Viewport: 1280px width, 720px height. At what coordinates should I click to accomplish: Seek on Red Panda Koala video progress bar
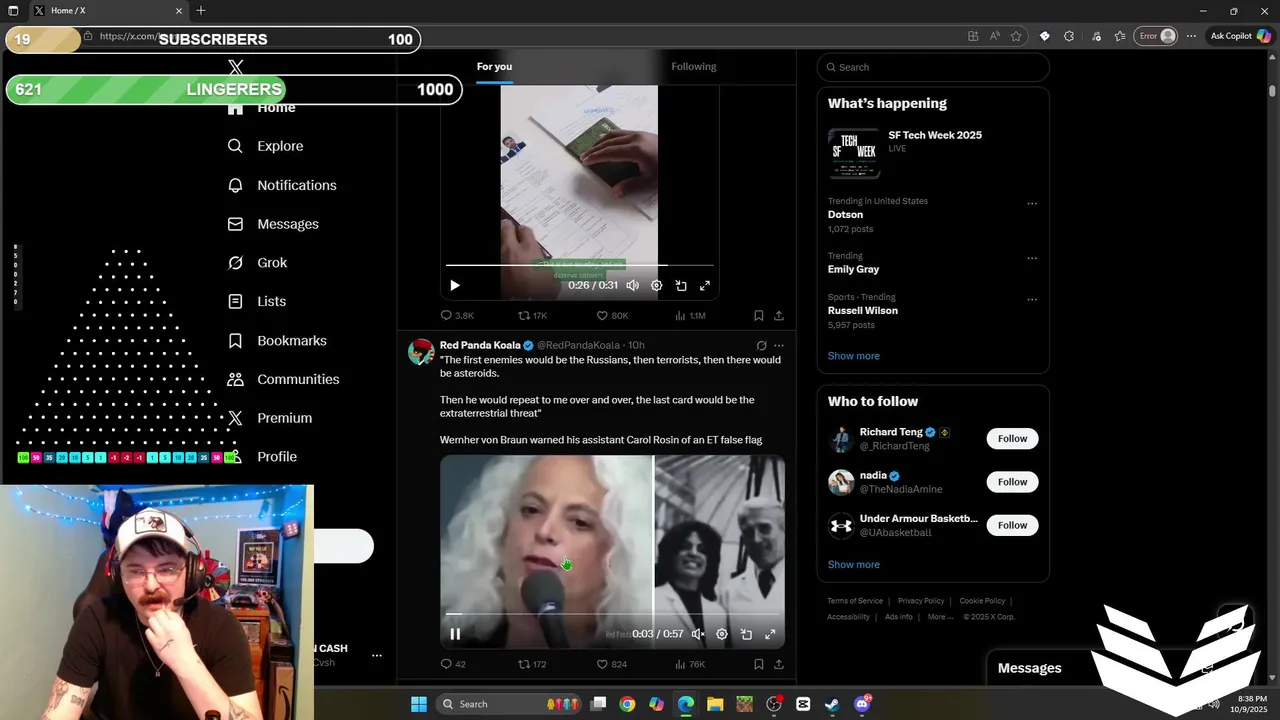[612, 614]
